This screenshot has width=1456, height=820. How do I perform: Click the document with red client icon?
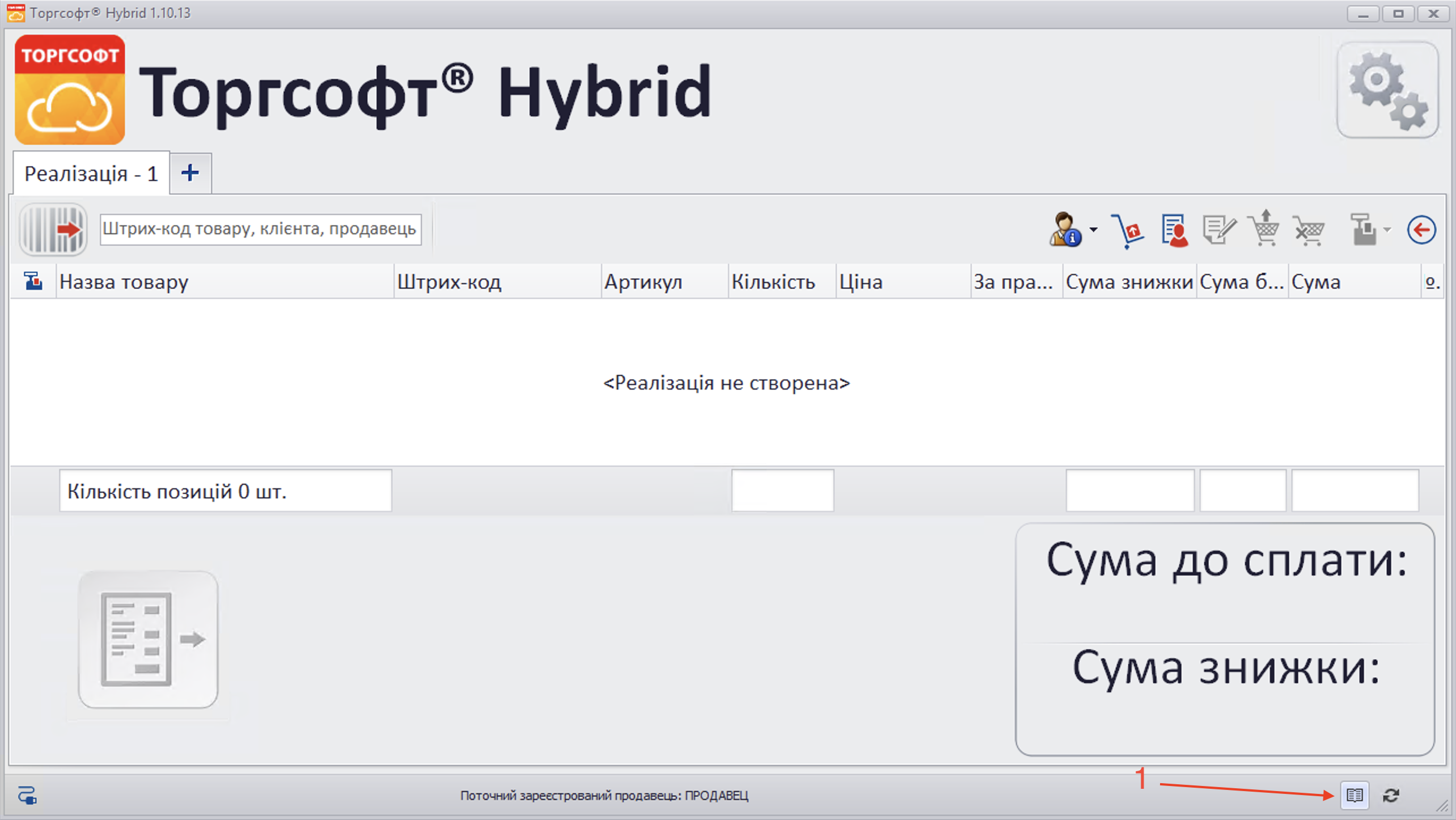tap(1174, 231)
